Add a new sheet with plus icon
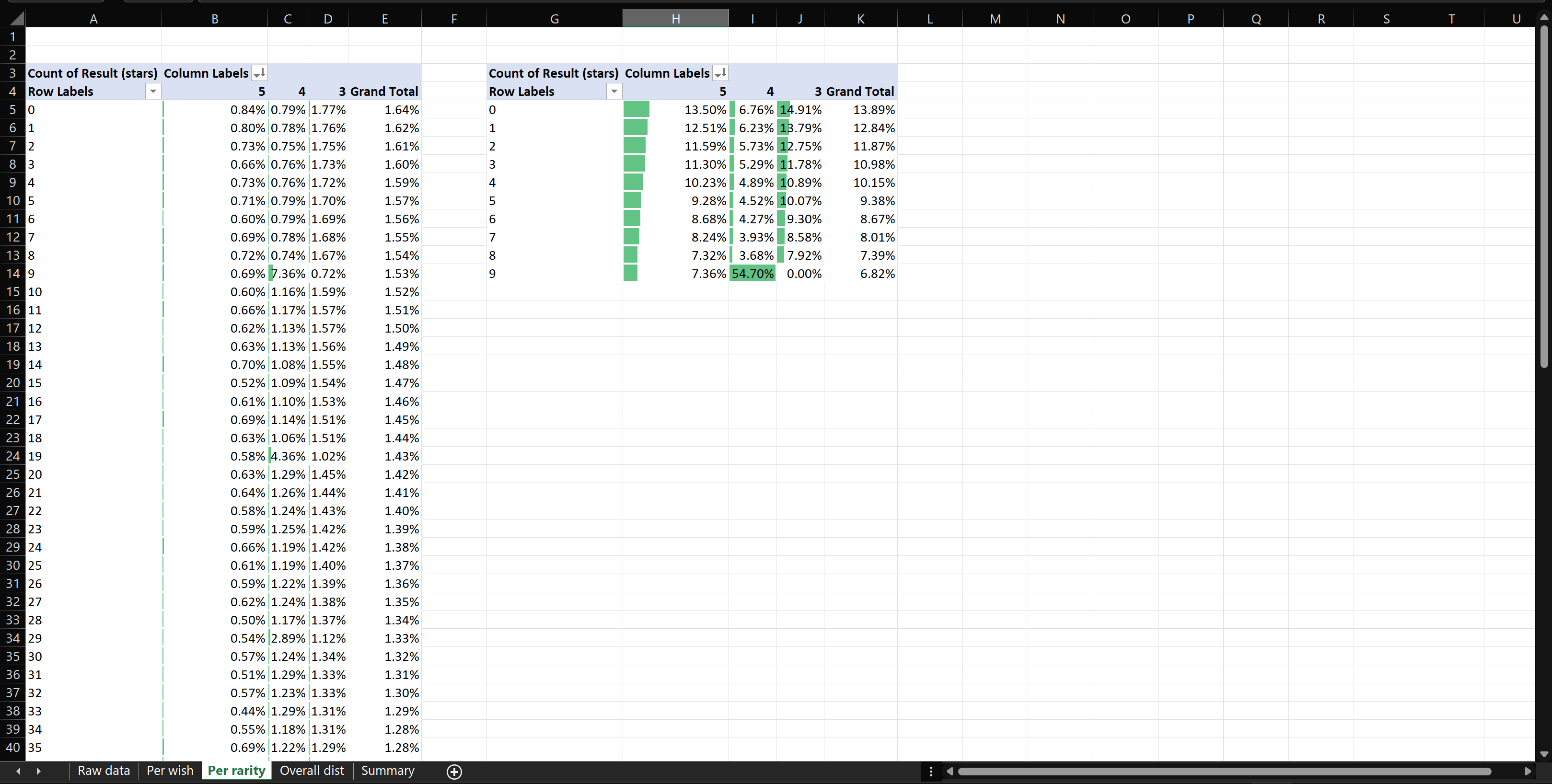The width and height of the screenshot is (1552, 784). pyautogui.click(x=454, y=772)
